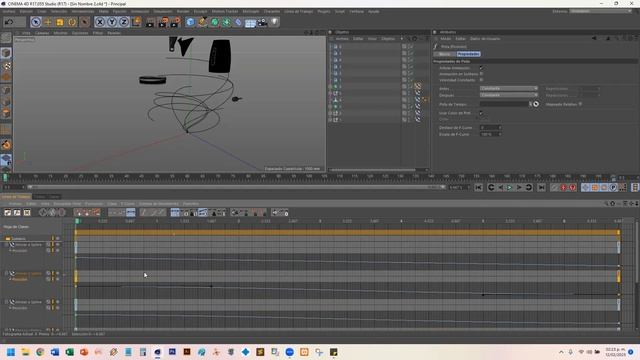This screenshot has height=360, width=640.
Task: Open the layout dropdown at top right
Action: coord(600,11)
